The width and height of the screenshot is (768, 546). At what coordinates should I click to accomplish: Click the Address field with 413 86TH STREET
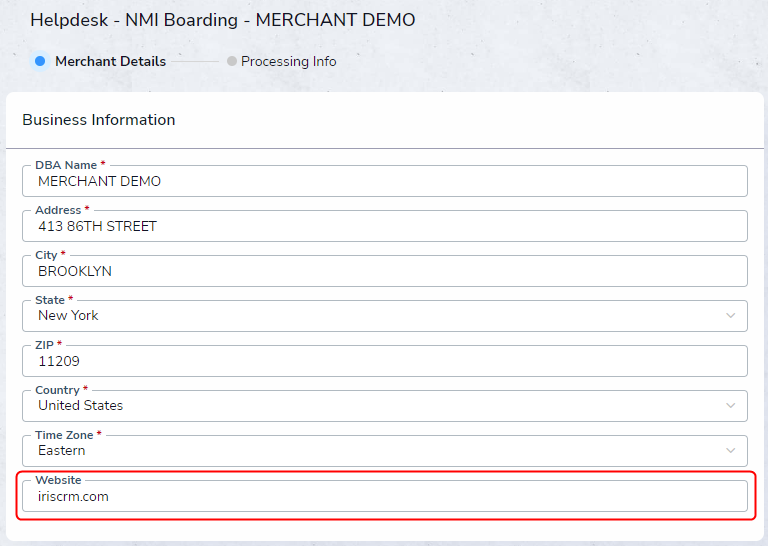tap(384, 226)
